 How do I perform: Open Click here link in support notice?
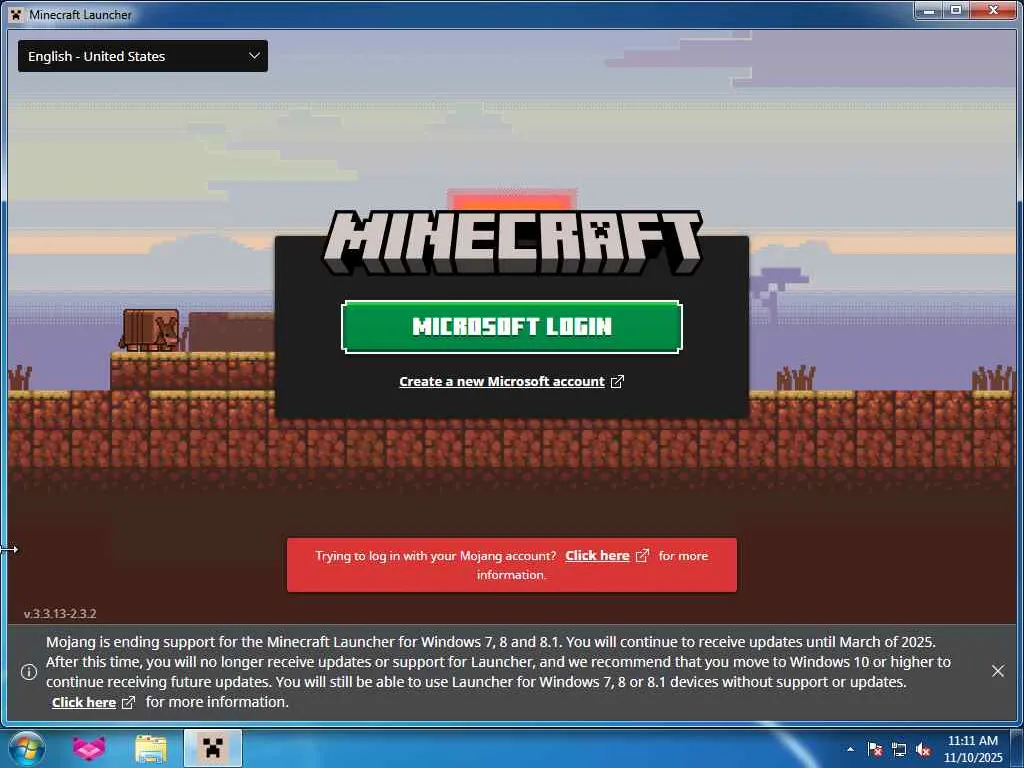(84, 703)
